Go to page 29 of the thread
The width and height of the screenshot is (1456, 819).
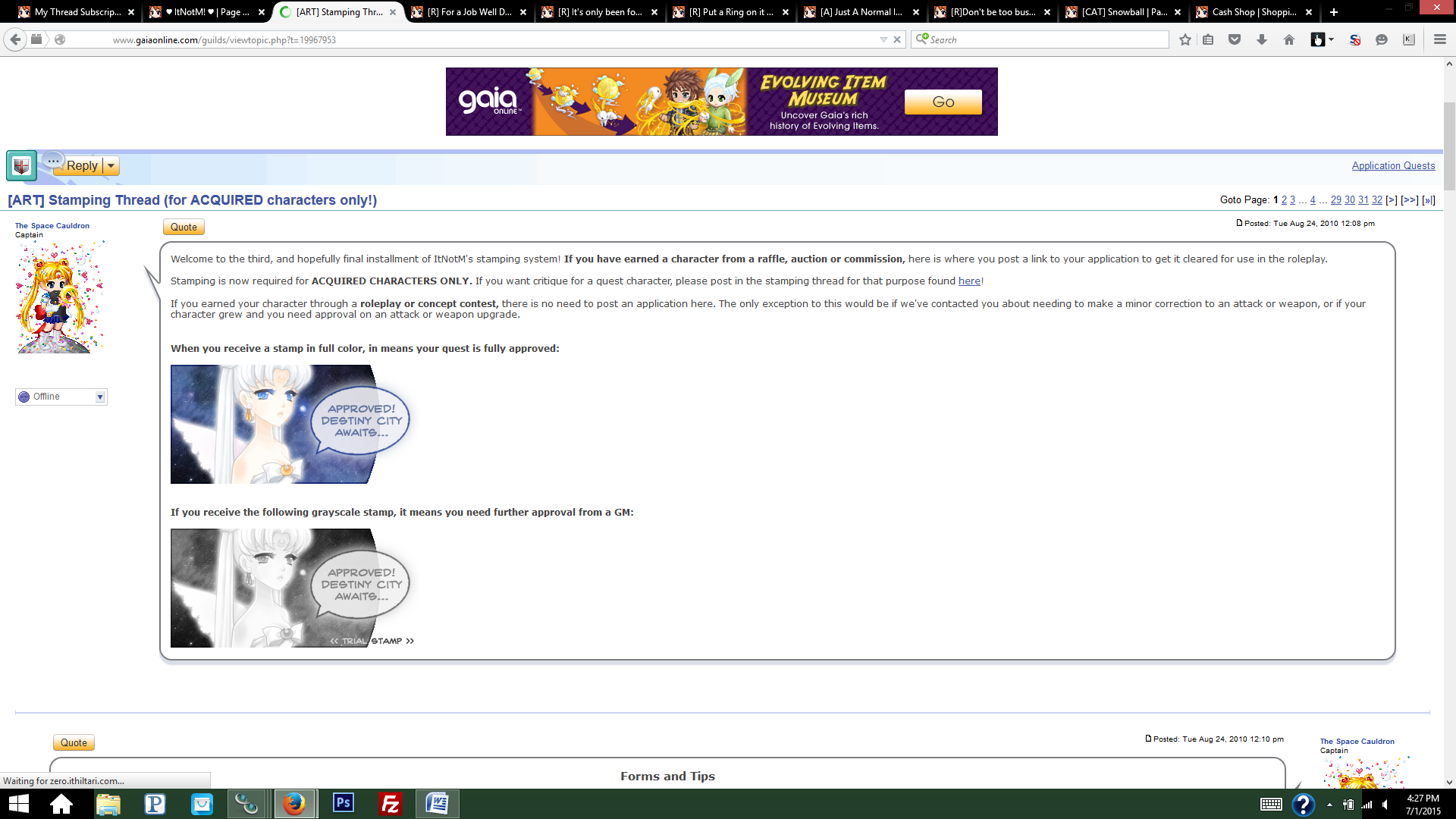tap(1335, 200)
